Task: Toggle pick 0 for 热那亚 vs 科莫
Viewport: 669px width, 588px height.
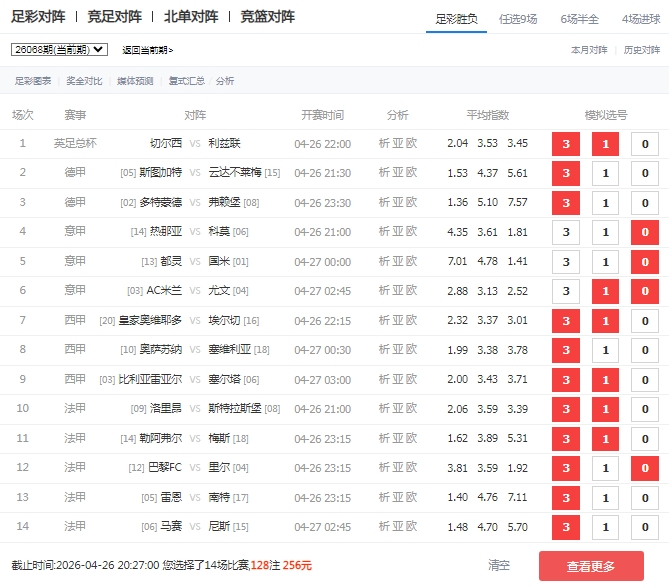Action: click(645, 232)
